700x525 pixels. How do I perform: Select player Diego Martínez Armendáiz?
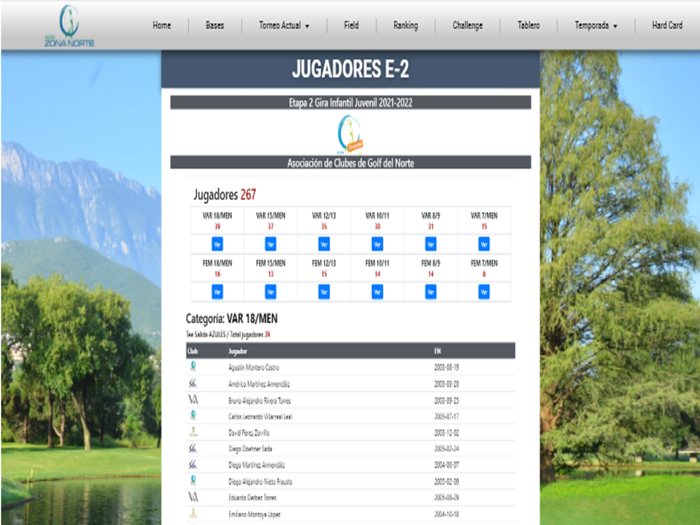tap(257, 465)
